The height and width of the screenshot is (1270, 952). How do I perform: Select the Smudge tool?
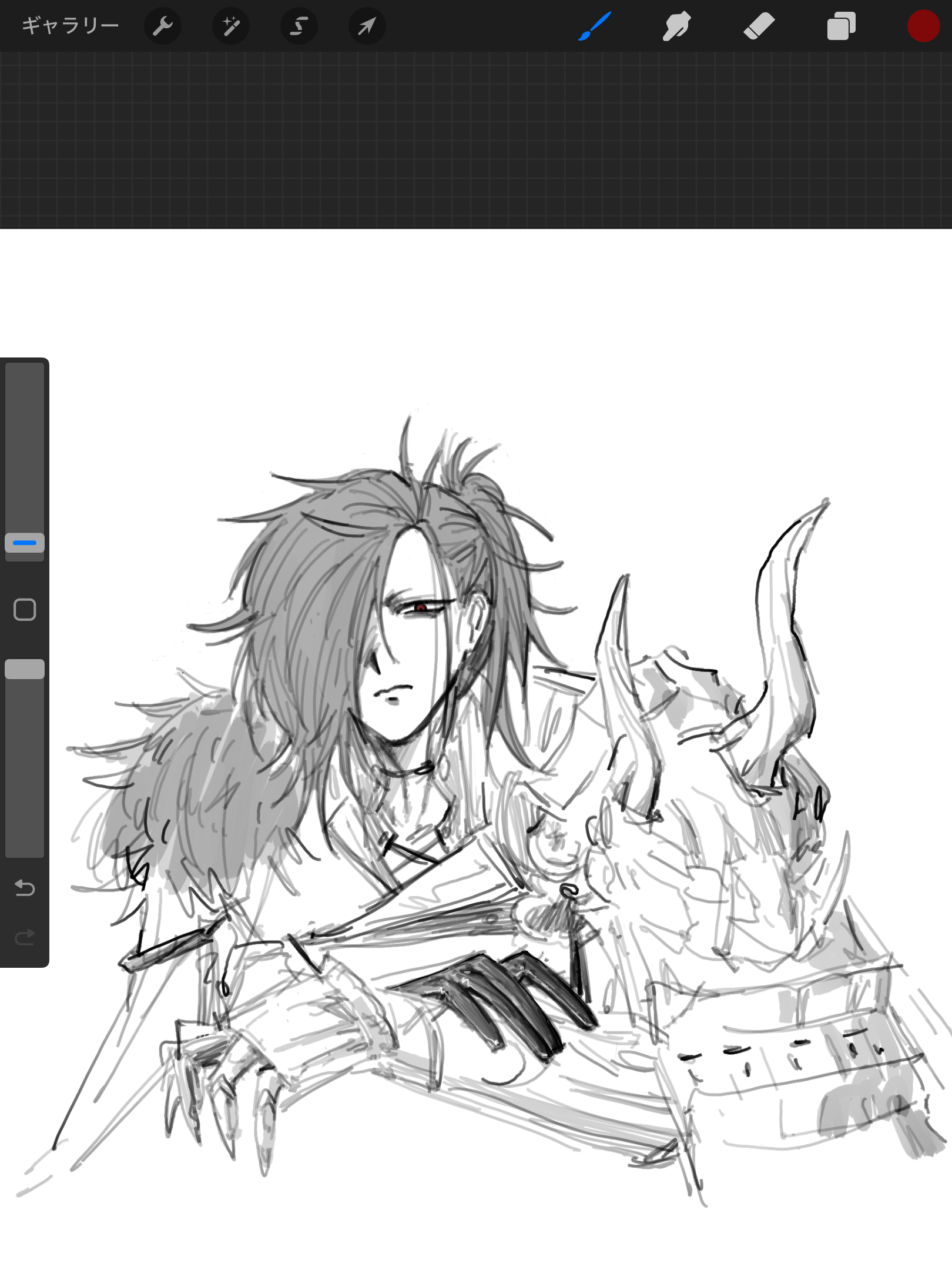click(x=676, y=26)
